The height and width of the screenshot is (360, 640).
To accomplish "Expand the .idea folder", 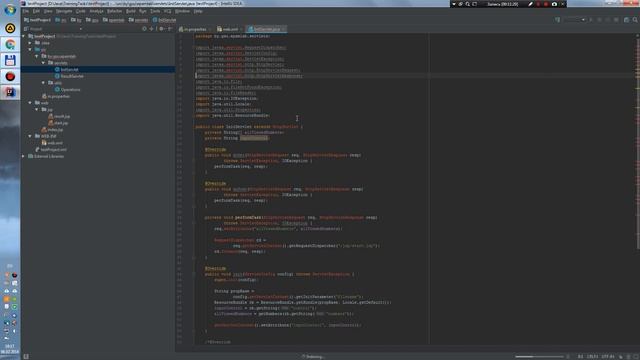I will (30, 42).
